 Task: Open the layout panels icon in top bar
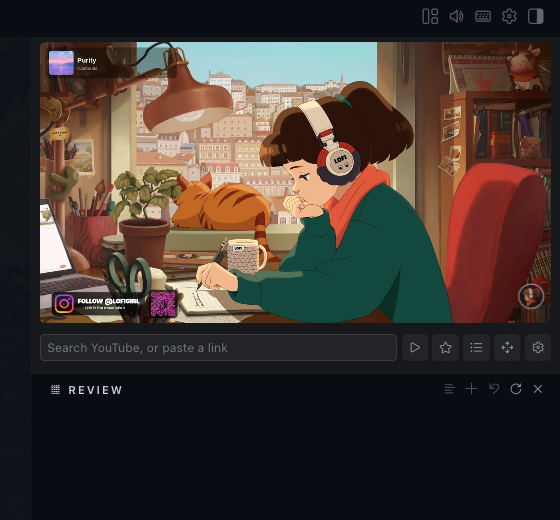430,16
